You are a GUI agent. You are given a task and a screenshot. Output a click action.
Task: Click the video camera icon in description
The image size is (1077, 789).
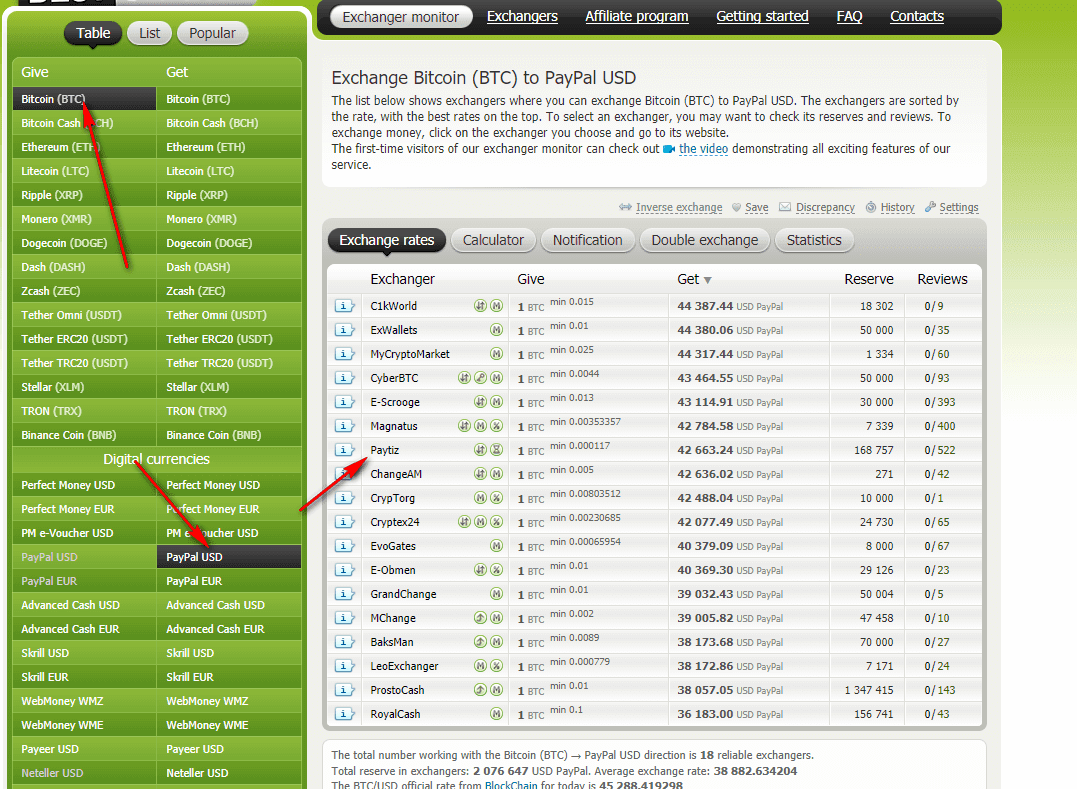pos(669,149)
